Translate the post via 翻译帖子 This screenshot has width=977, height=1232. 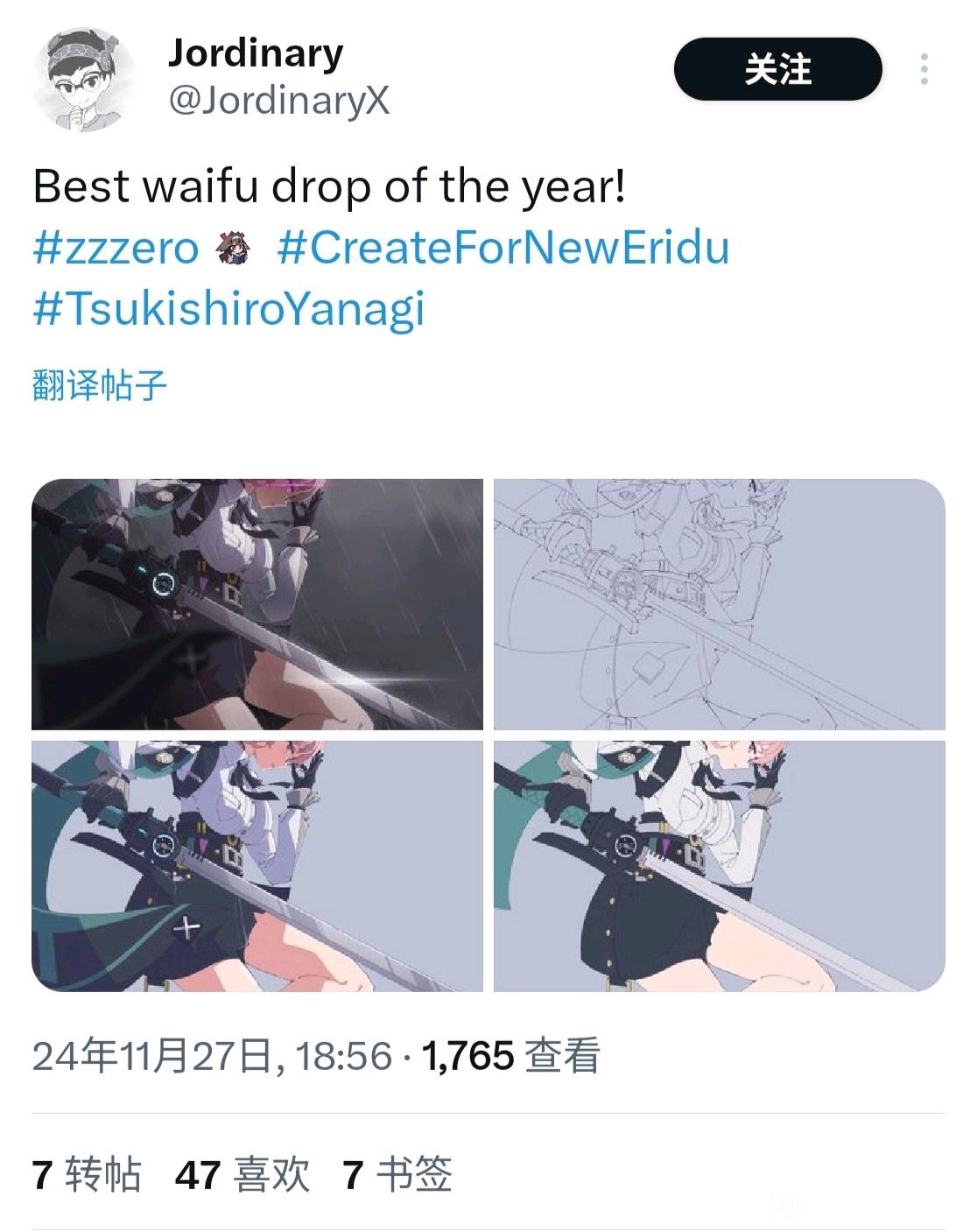(99, 384)
